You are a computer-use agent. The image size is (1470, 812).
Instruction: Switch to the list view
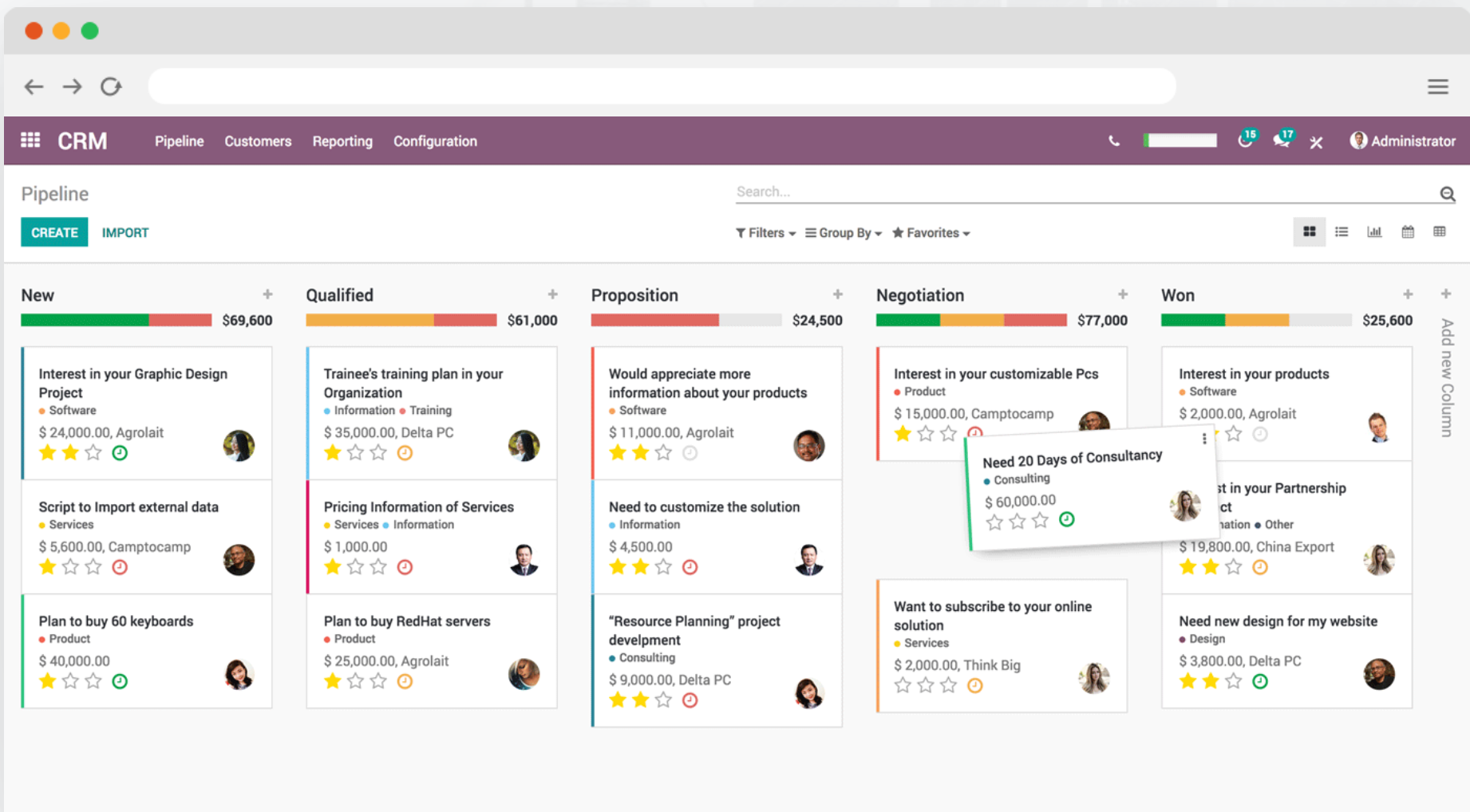[1342, 232]
